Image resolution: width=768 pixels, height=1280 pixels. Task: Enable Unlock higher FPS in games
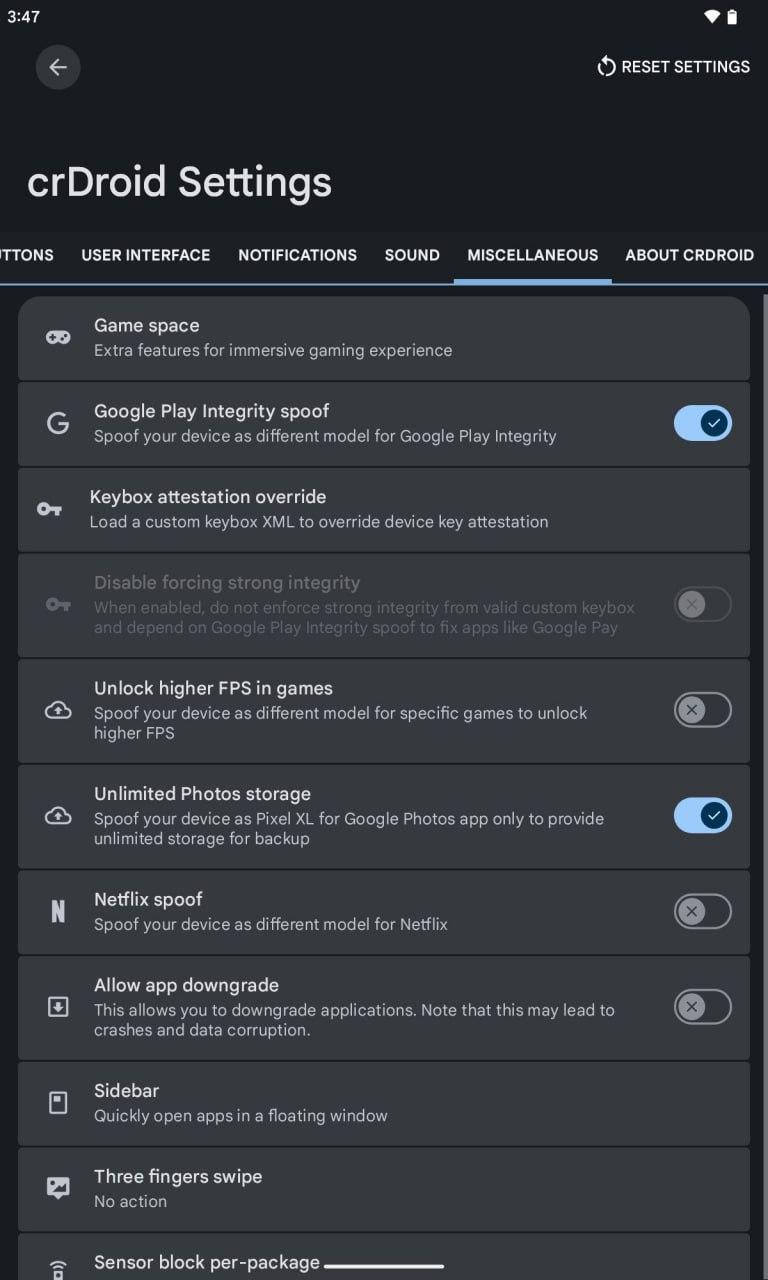(702, 710)
